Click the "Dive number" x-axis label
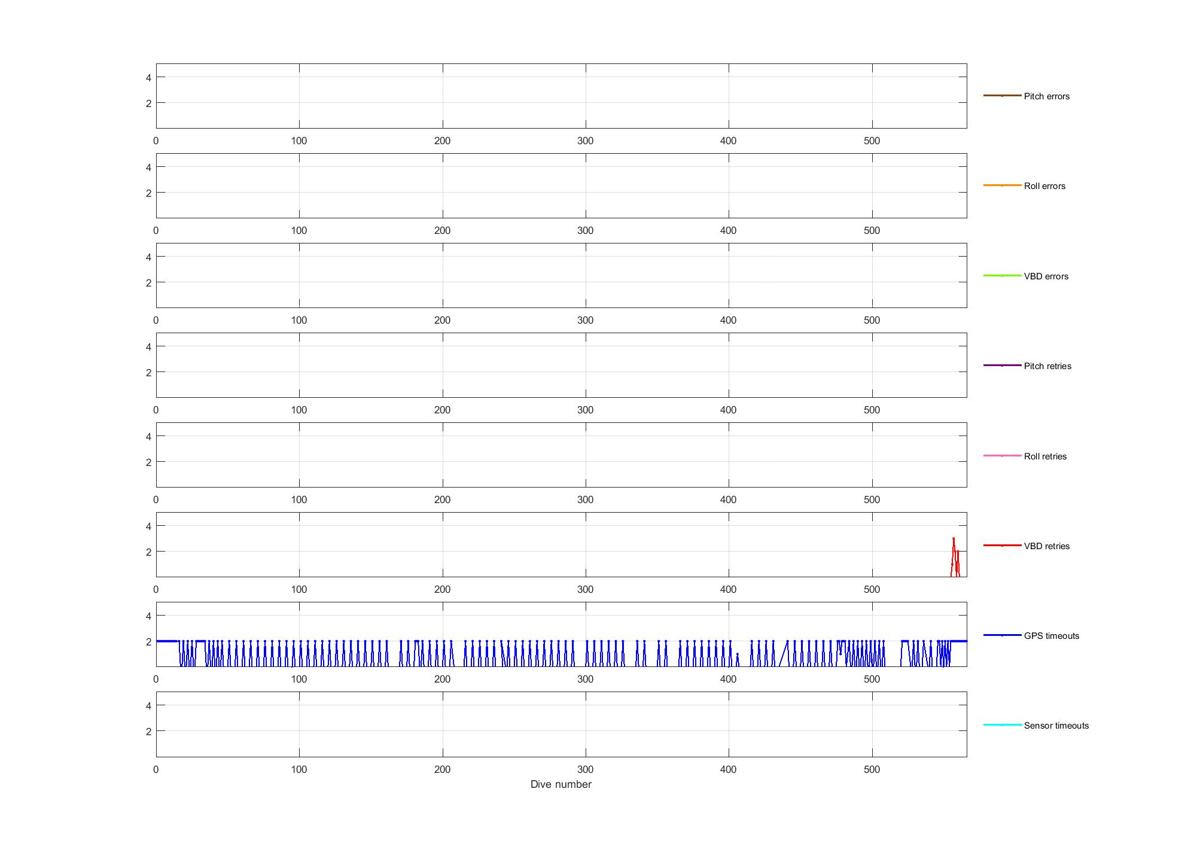This screenshot has height=851, width=1200. coord(561,785)
